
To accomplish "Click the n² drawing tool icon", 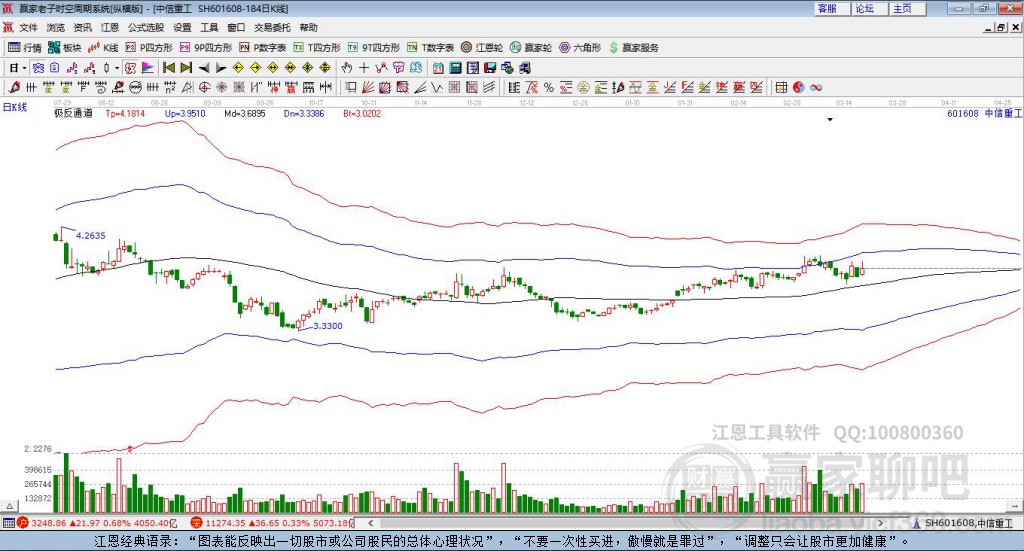I will tap(170, 87).
